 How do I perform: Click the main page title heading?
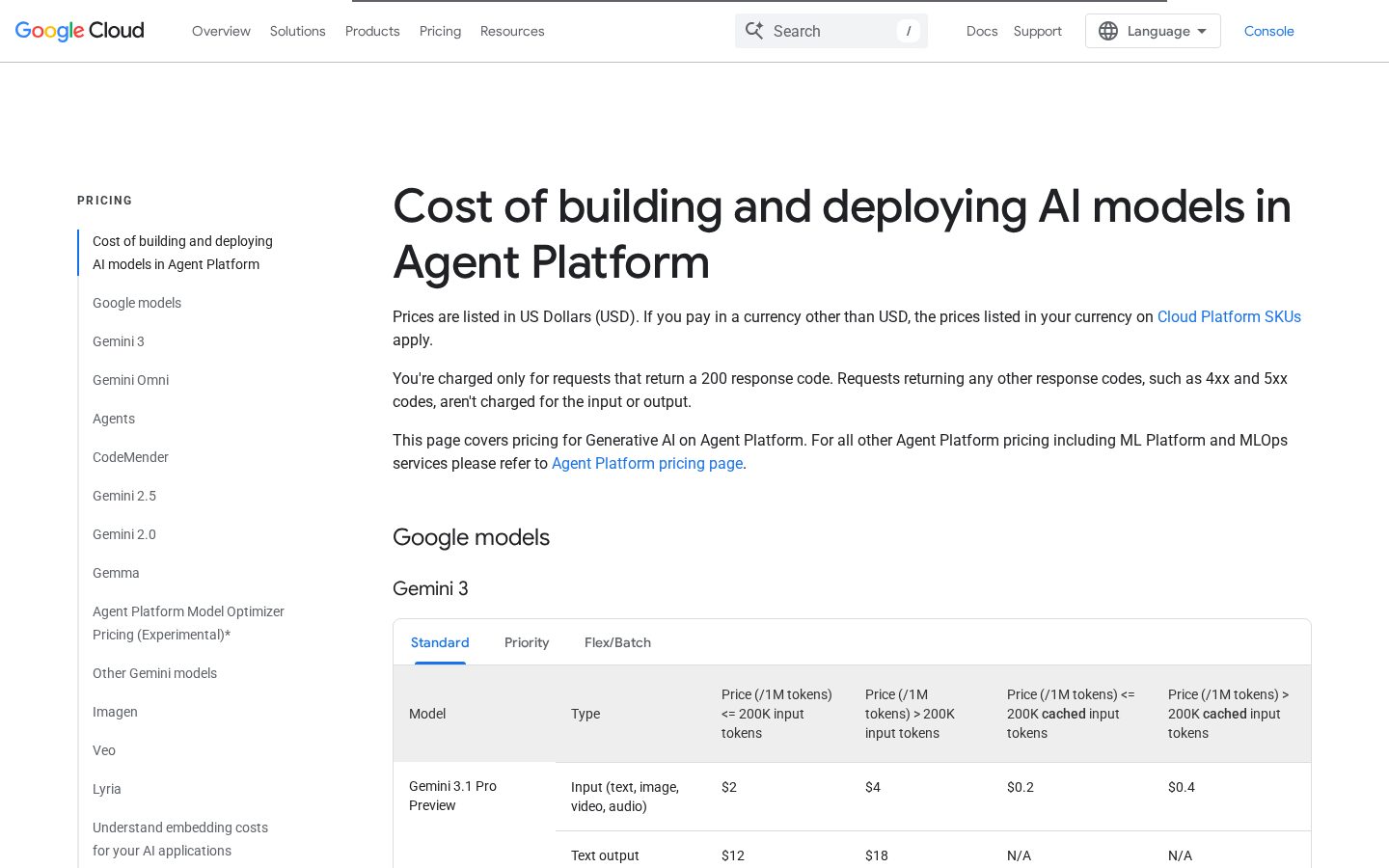pyautogui.click(x=841, y=234)
